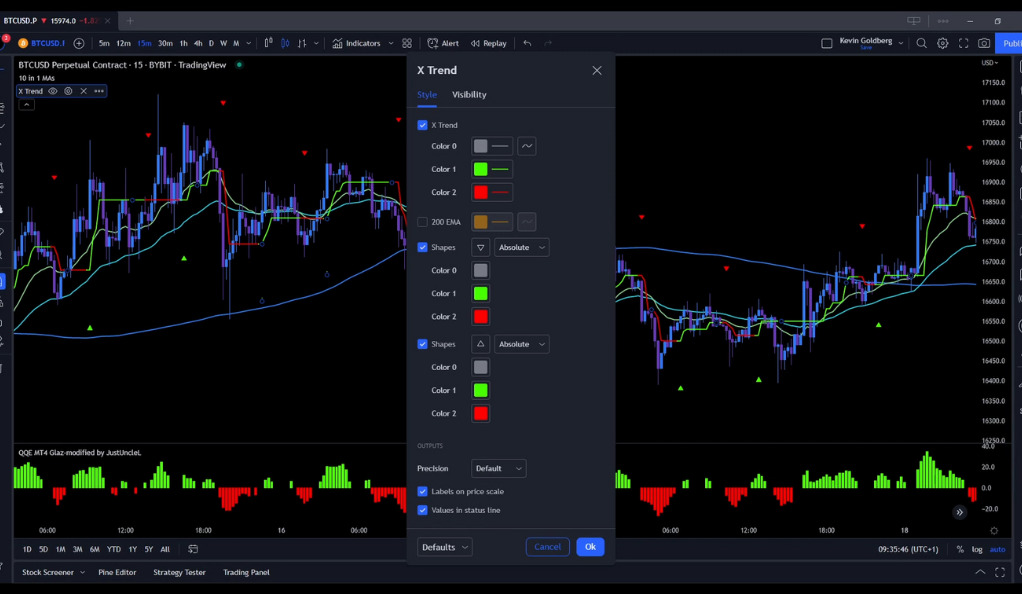Set date range to YTD
This screenshot has width=1022, height=594.
click(114, 550)
